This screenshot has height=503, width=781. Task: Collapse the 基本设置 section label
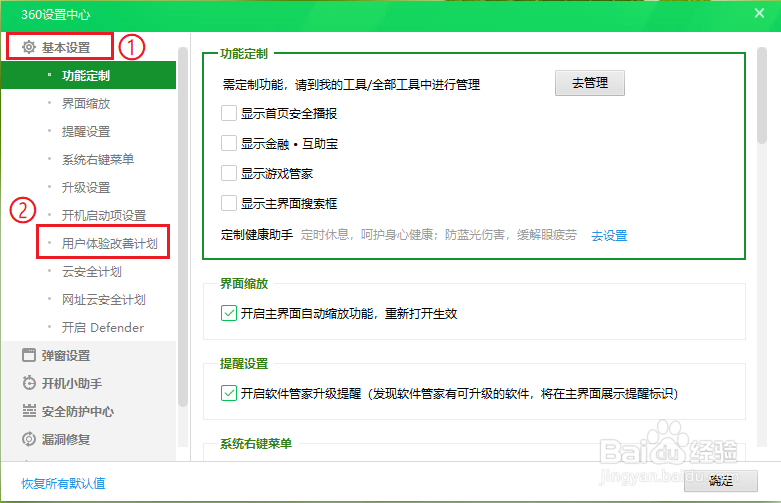[66, 48]
